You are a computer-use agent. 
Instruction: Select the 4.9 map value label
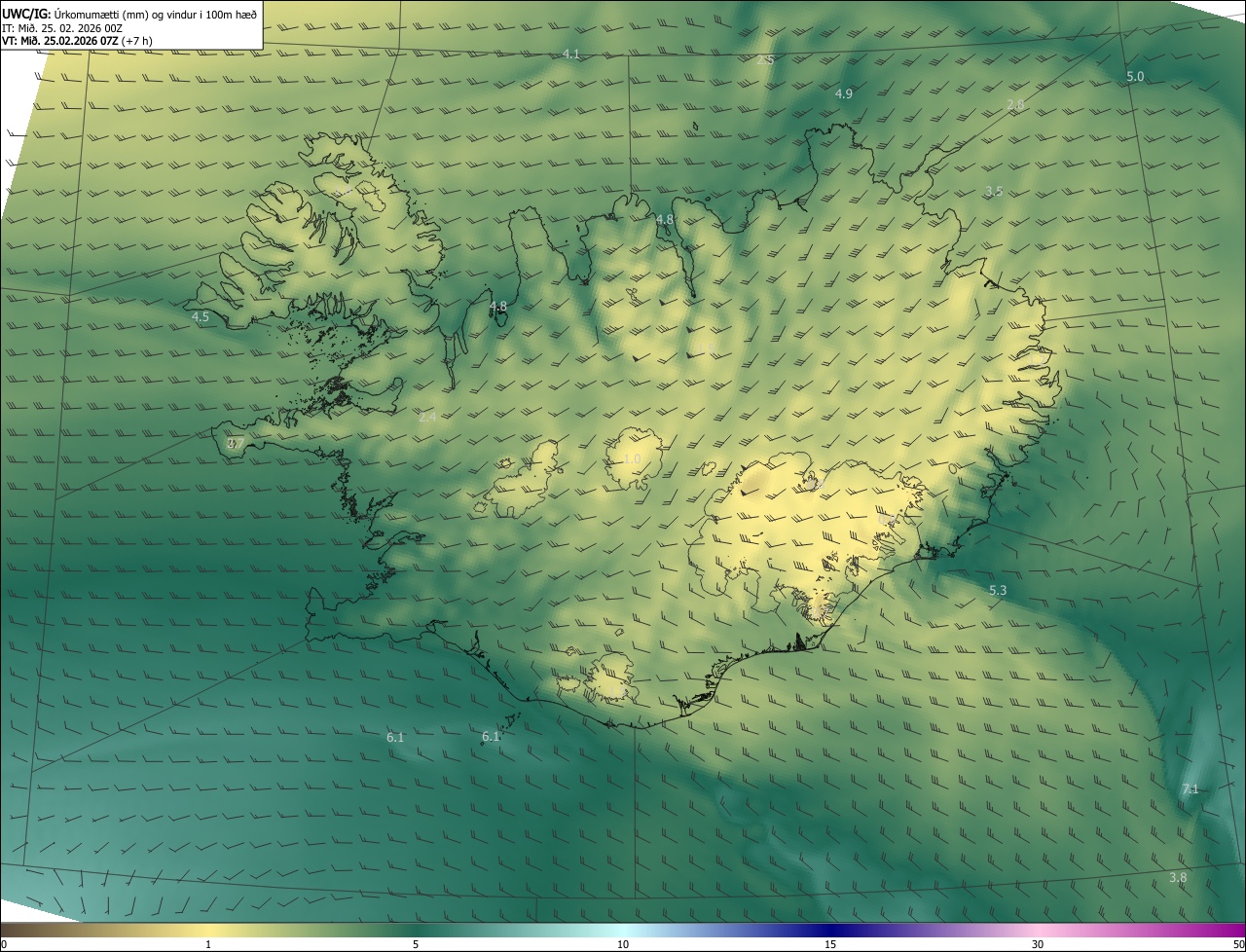point(844,94)
